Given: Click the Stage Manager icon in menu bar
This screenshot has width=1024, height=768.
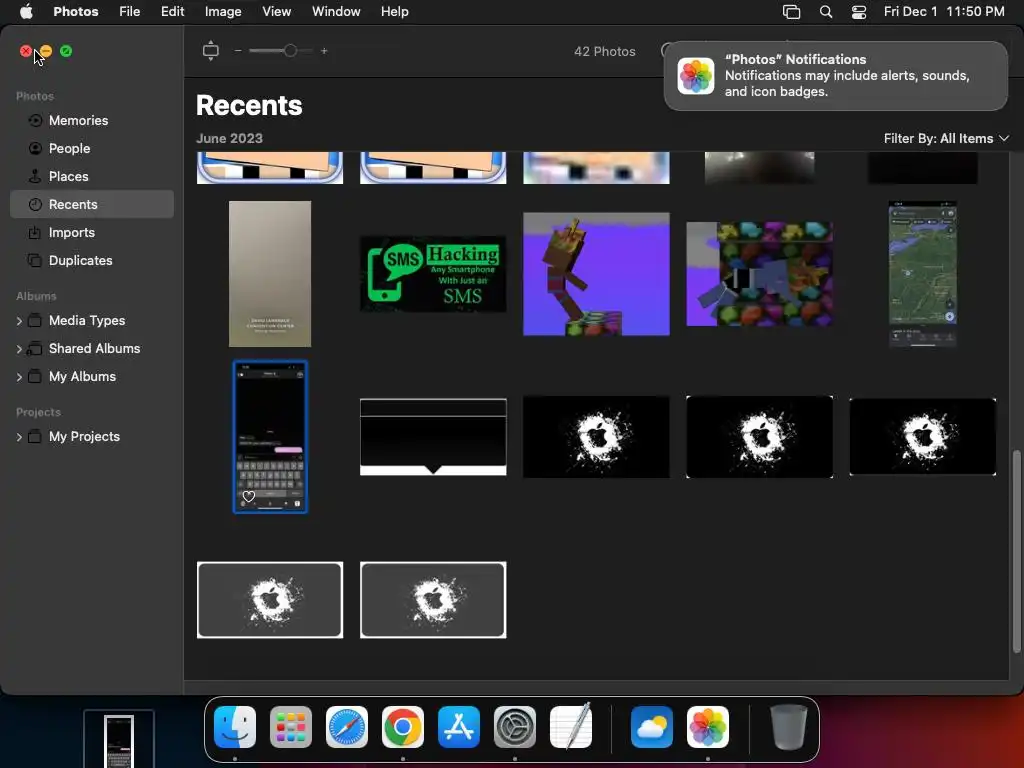Looking at the screenshot, I should click(x=791, y=12).
